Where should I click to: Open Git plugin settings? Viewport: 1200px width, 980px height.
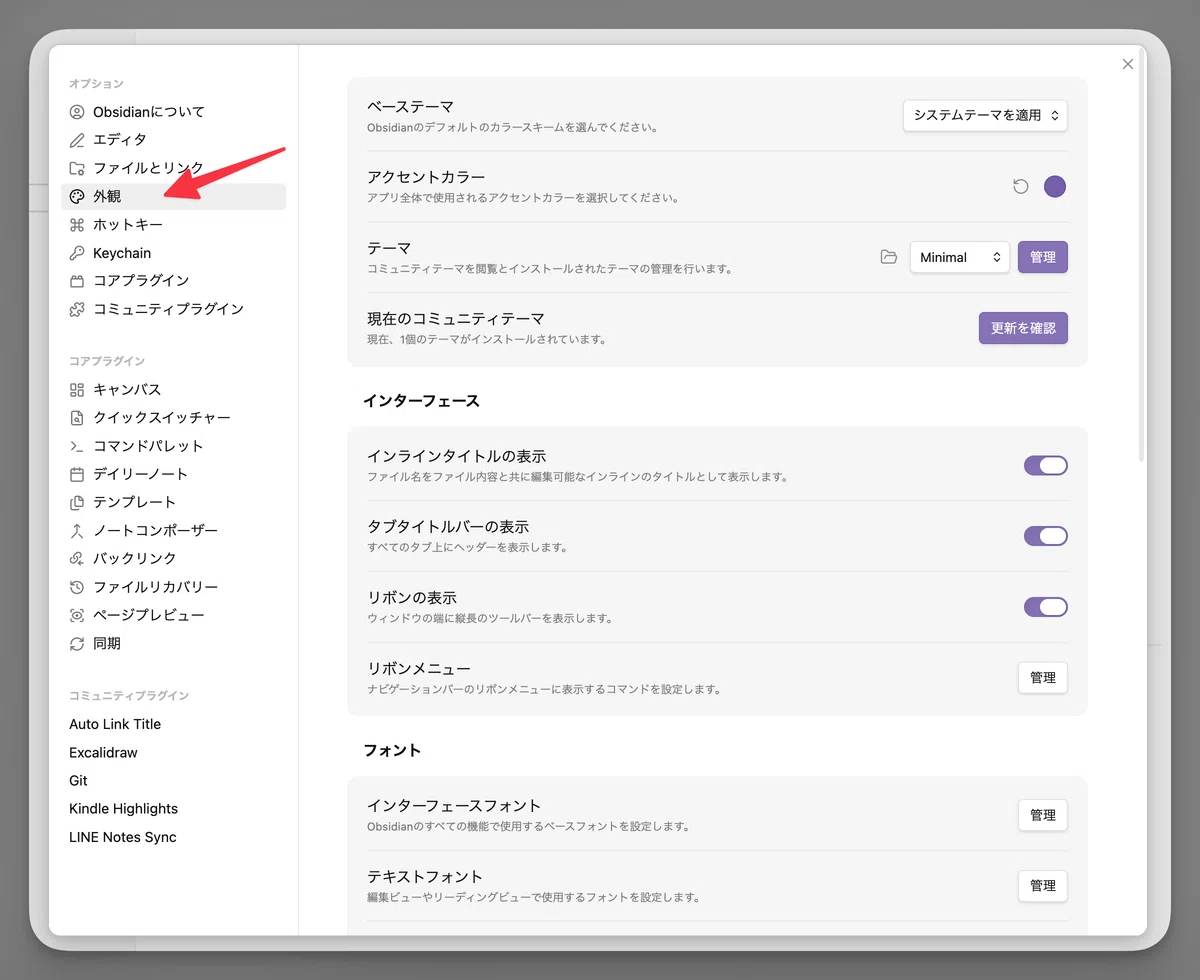[x=173, y=780]
